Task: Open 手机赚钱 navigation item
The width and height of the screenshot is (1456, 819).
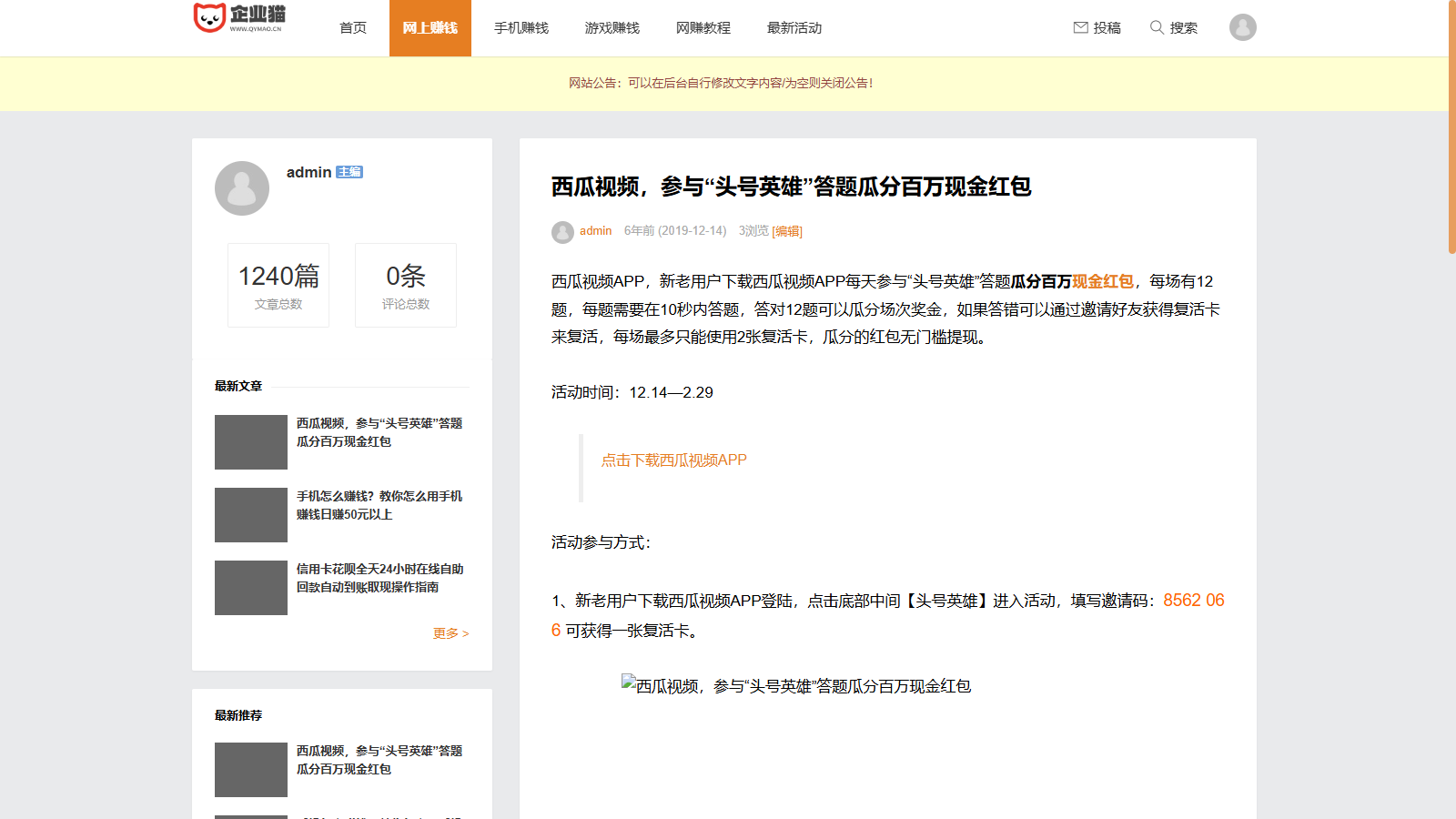Action: [x=521, y=28]
